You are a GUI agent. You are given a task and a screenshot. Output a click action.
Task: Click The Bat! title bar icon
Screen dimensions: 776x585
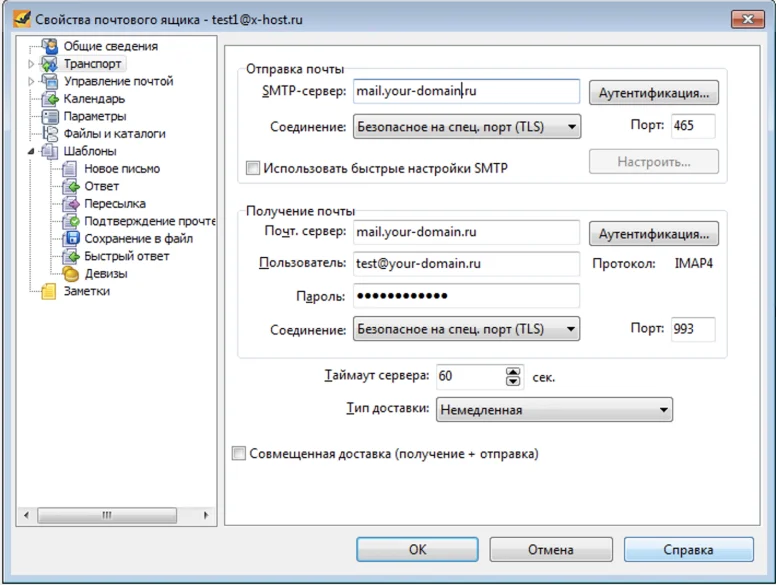point(22,19)
